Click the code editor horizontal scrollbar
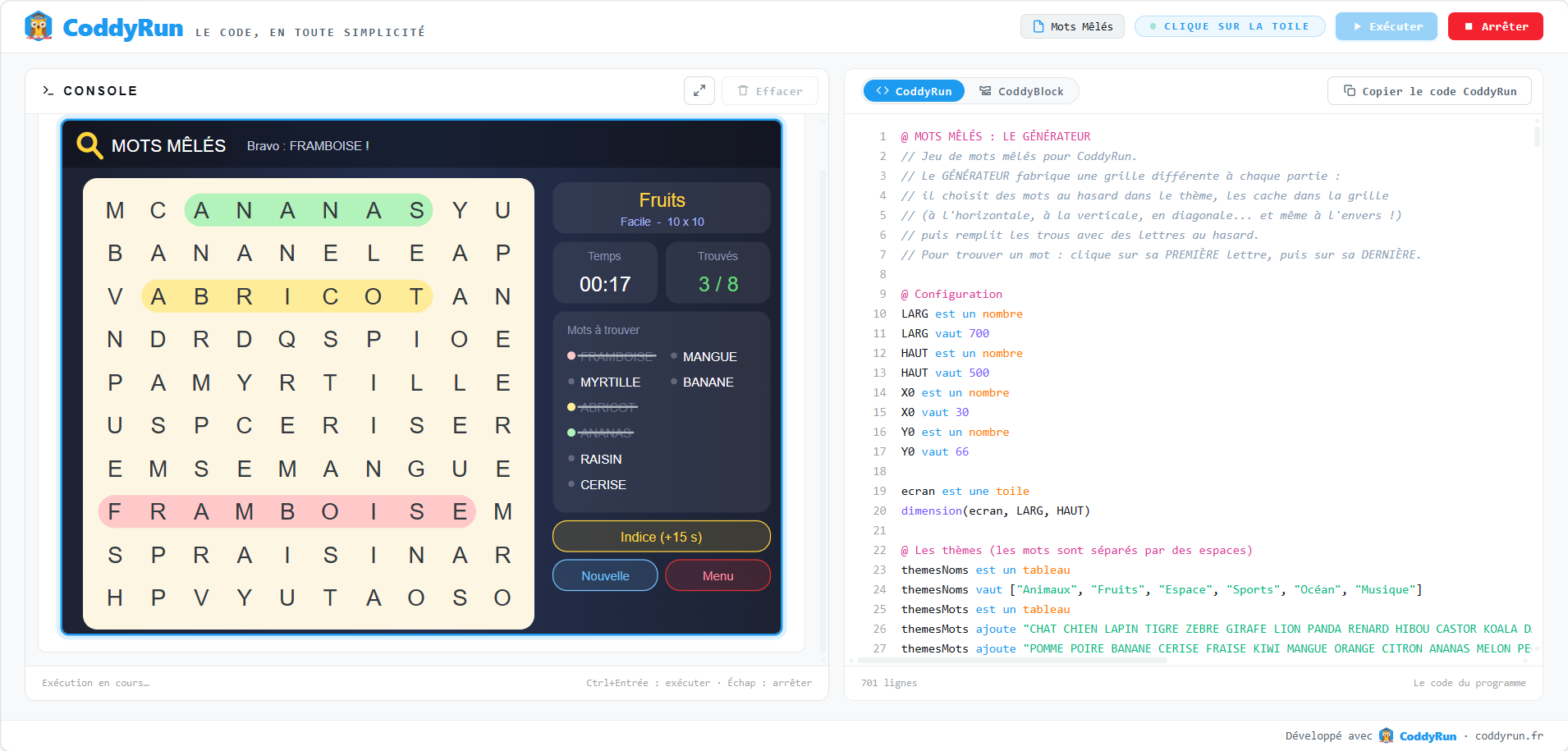 [x=1011, y=659]
